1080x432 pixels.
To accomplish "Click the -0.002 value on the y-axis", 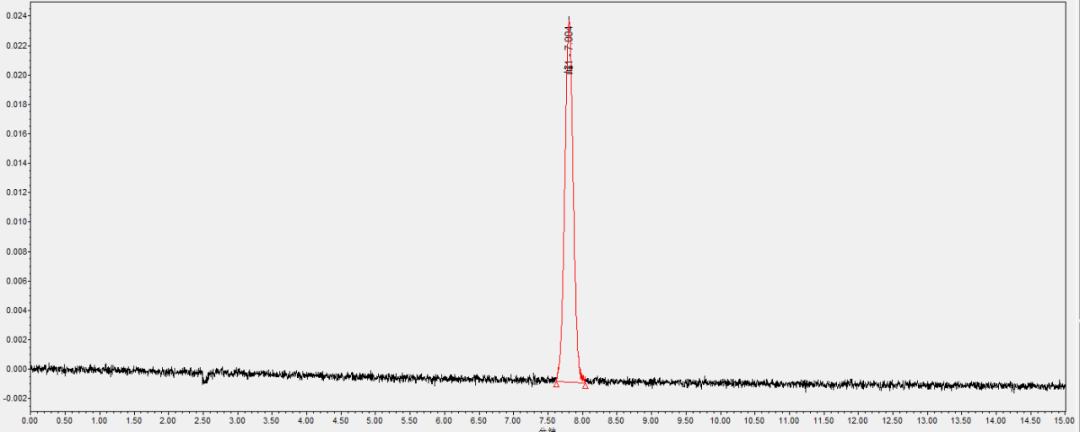I will (x=14, y=398).
